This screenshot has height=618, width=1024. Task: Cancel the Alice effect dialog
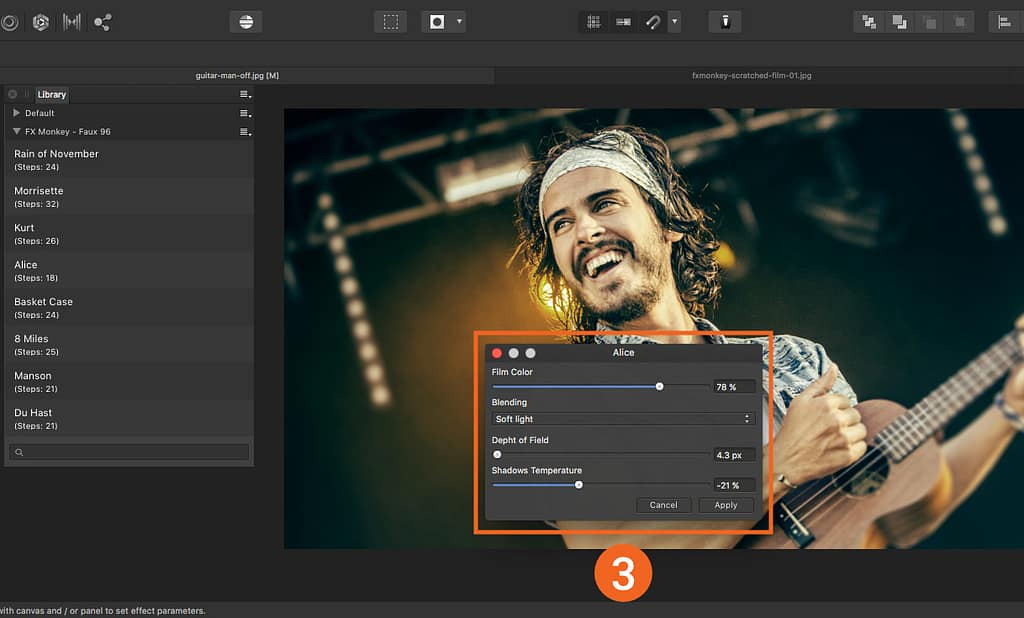(663, 505)
